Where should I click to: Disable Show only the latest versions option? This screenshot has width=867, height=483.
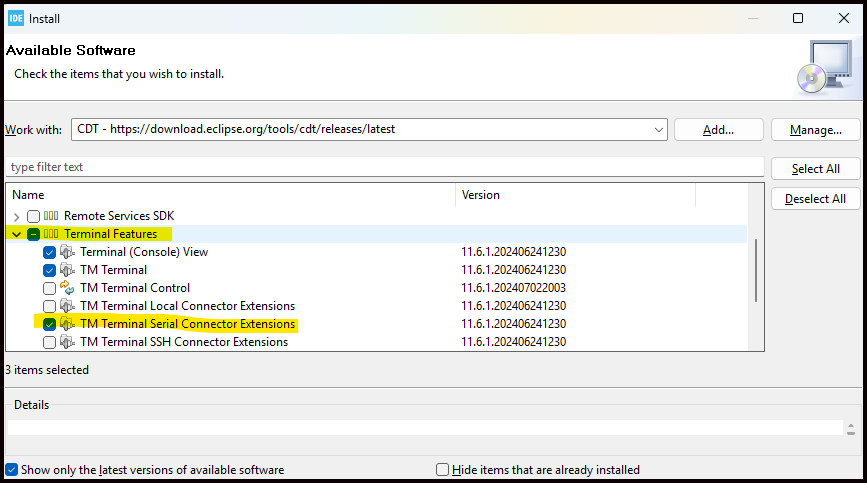(x=12, y=470)
